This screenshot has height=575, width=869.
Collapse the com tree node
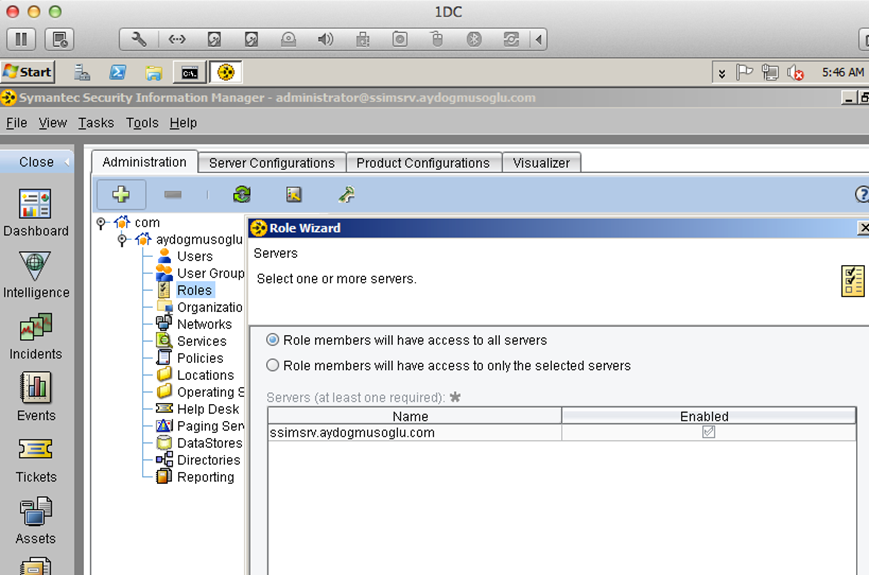[100, 223]
